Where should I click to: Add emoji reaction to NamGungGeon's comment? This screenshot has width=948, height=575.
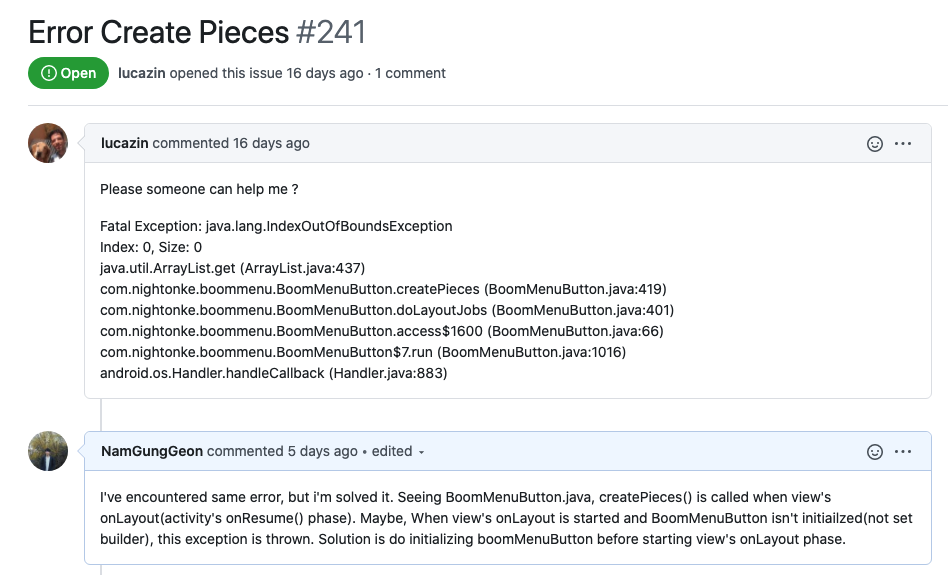point(875,452)
